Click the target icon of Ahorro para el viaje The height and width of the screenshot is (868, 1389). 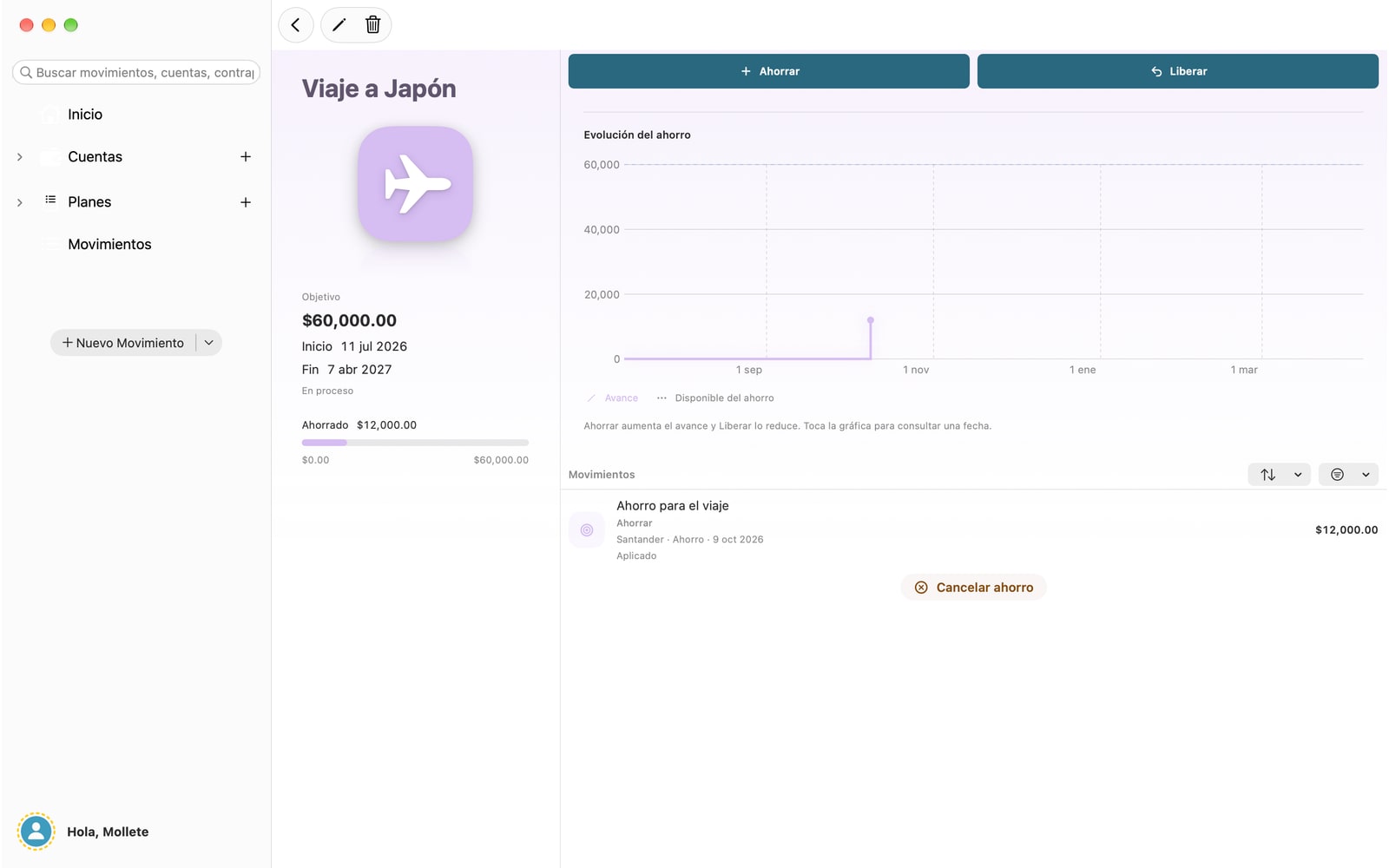pos(587,529)
